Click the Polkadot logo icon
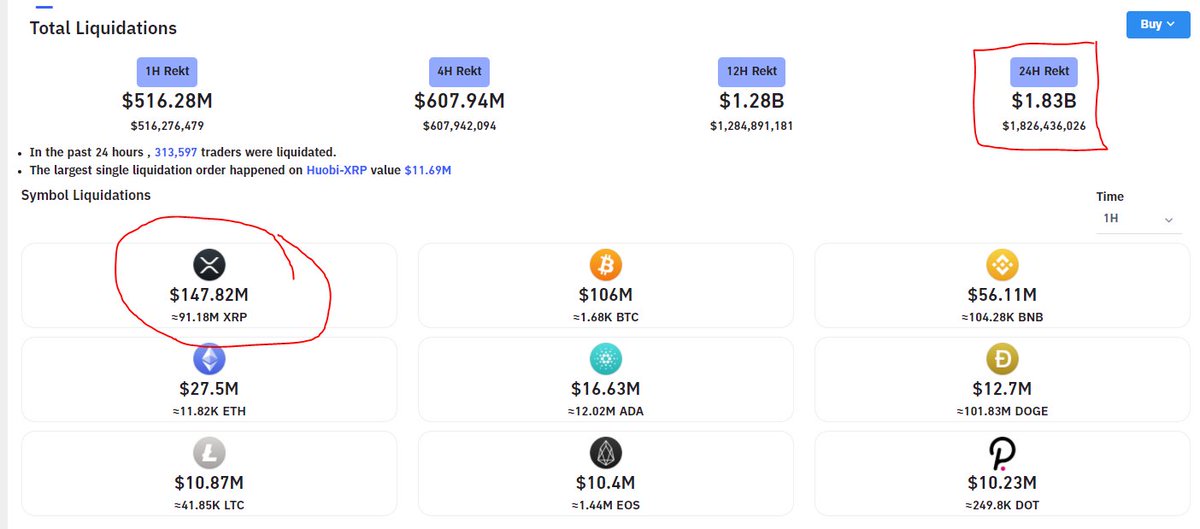Screen dimensions: 1200x529 point(1002,453)
